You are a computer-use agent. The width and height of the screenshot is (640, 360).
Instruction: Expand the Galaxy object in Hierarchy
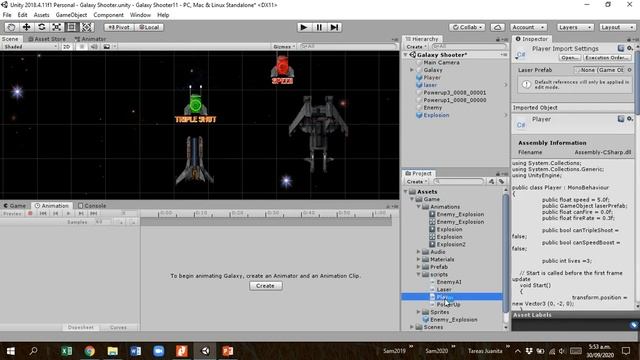pos(412,70)
